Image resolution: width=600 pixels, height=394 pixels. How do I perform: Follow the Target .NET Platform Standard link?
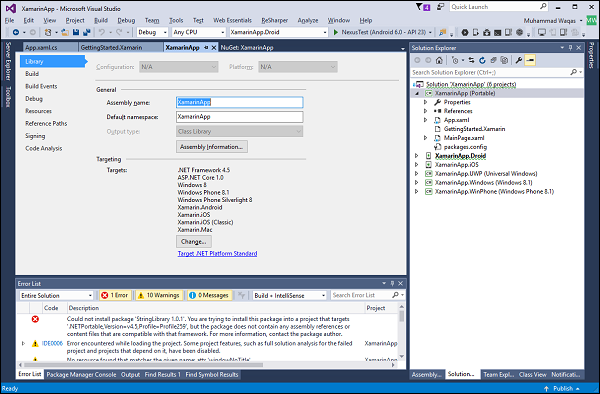(x=217, y=254)
